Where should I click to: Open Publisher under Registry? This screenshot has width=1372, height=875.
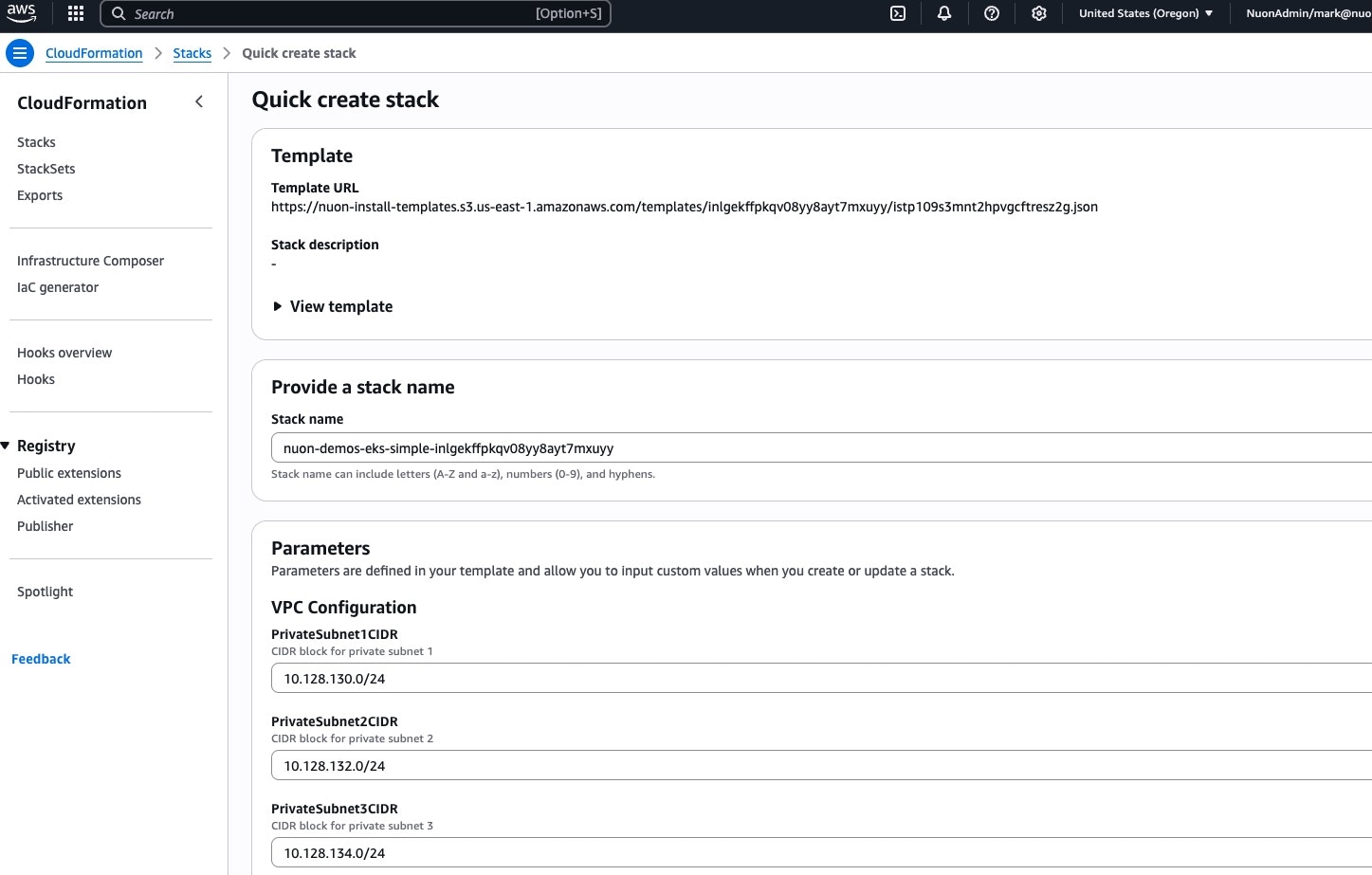tap(45, 526)
